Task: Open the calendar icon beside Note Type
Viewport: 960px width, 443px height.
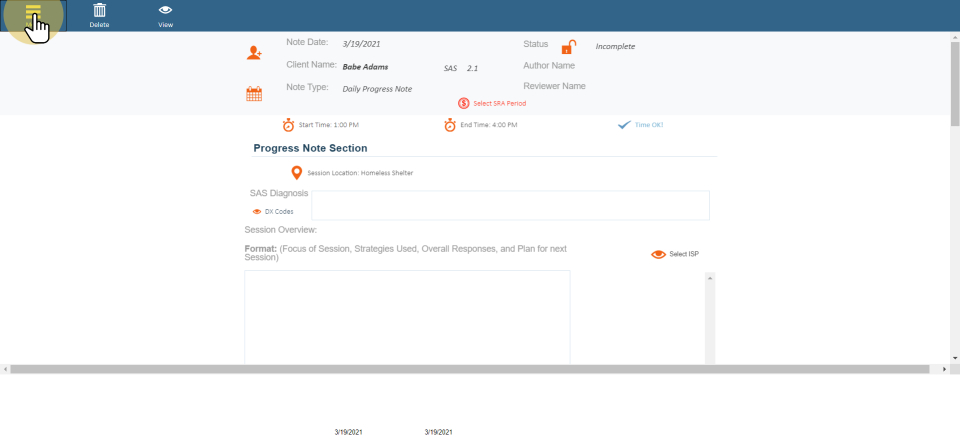Action: 254,94
